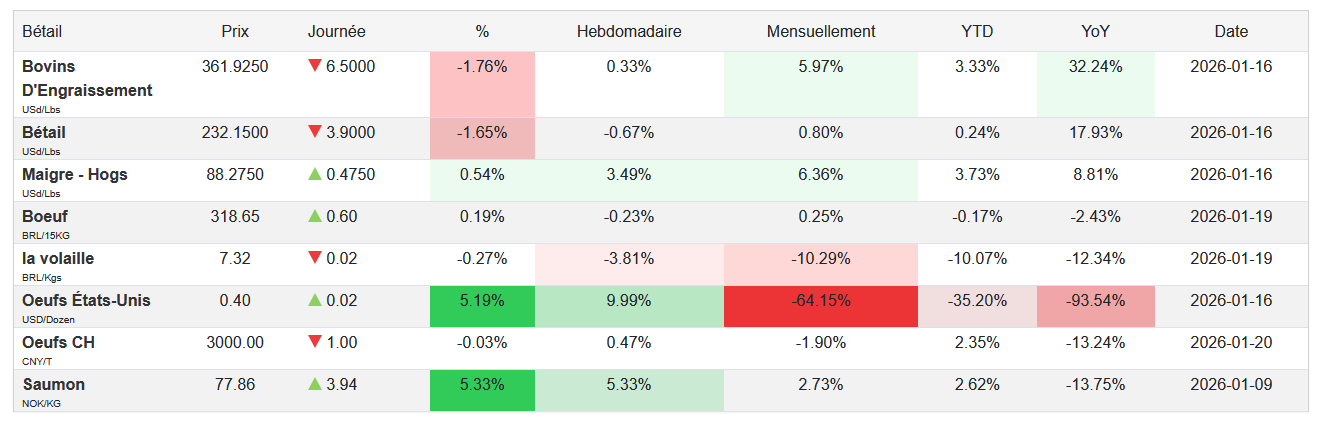The width and height of the screenshot is (1324, 428).
Task: Click the YoY column header
Action: (1095, 31)
